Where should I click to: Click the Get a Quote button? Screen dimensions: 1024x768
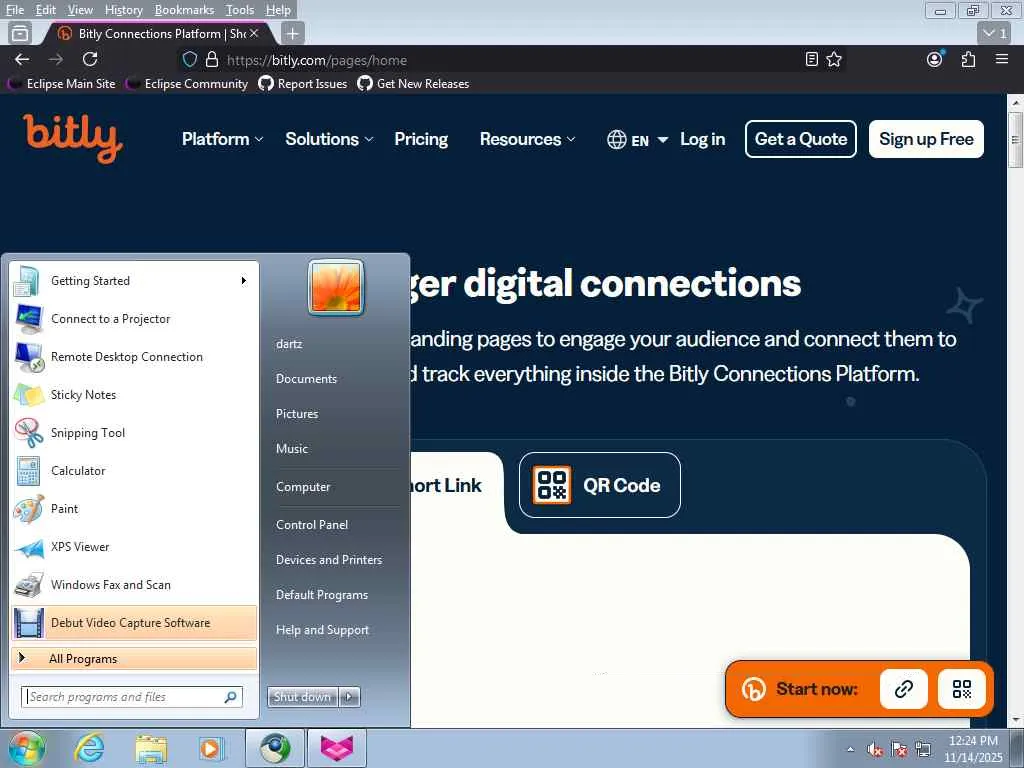[801, 139]
